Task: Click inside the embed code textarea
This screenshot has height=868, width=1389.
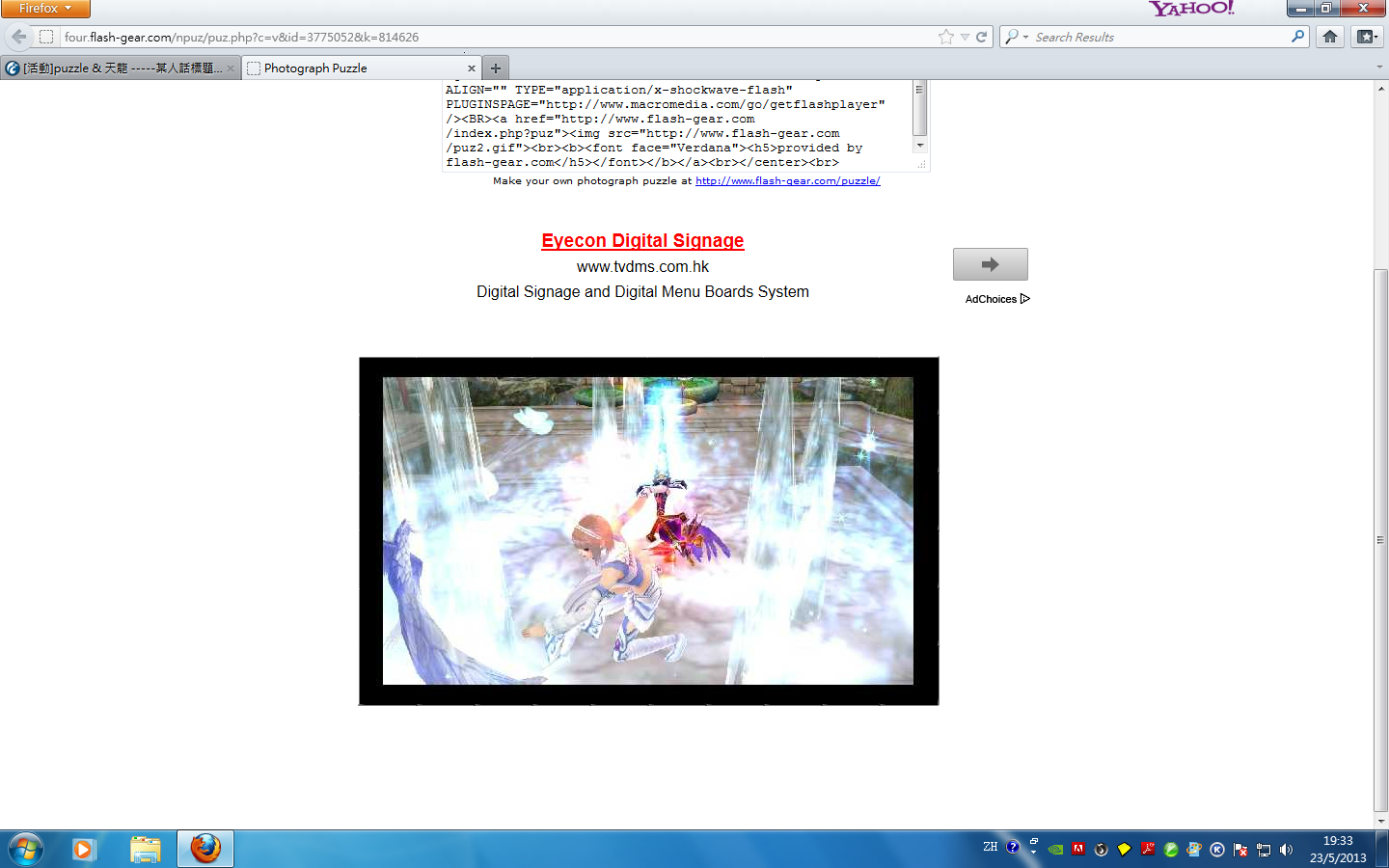Action: click(677, 125)
